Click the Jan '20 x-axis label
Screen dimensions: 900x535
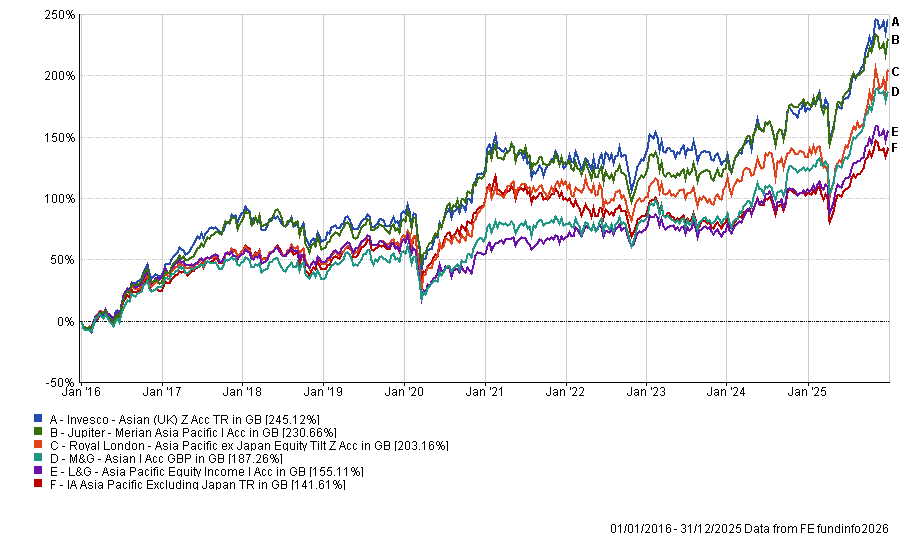pos(404,394)
